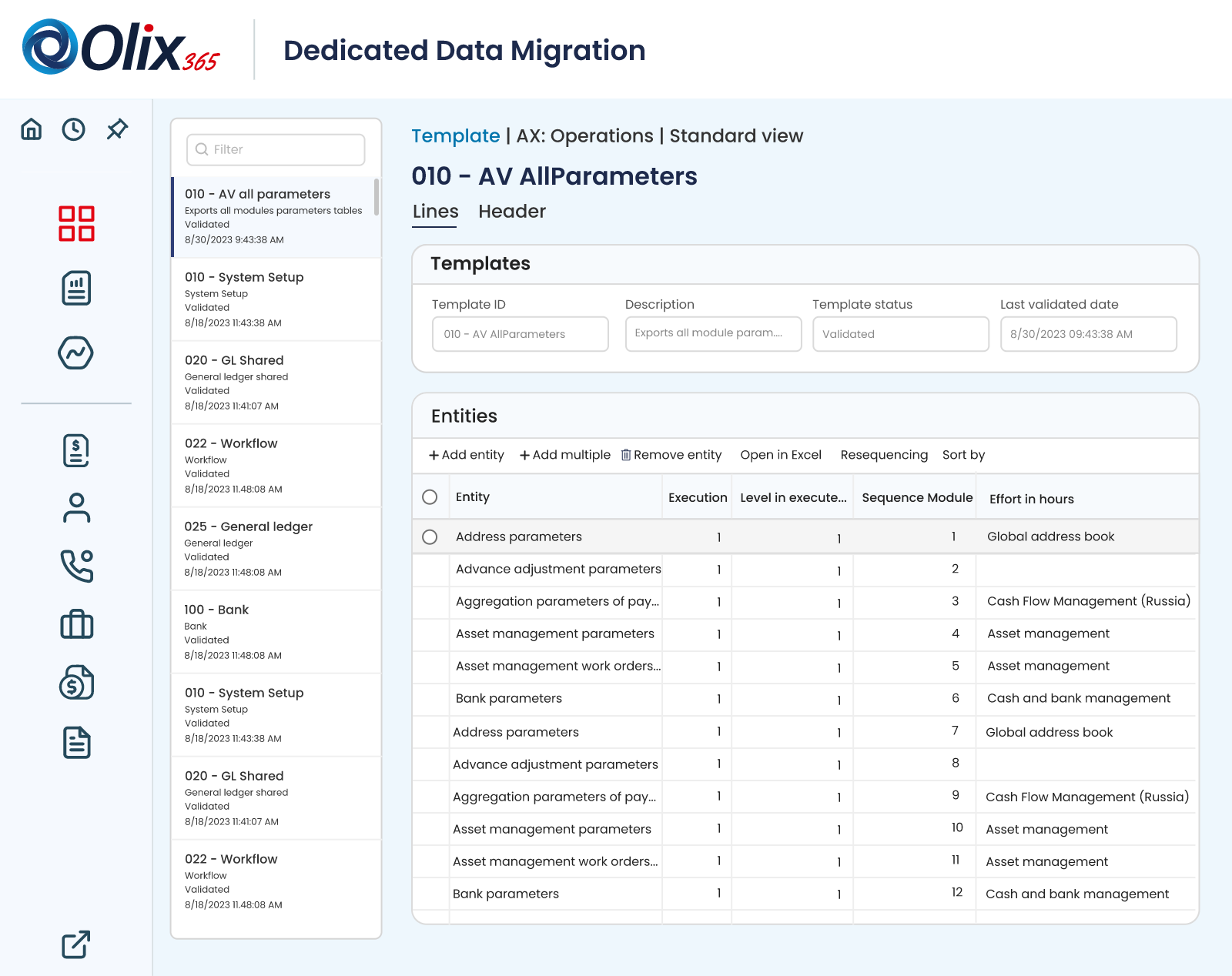Open the briefcase icon
The image size is (1232, 976).
(76, 624)
